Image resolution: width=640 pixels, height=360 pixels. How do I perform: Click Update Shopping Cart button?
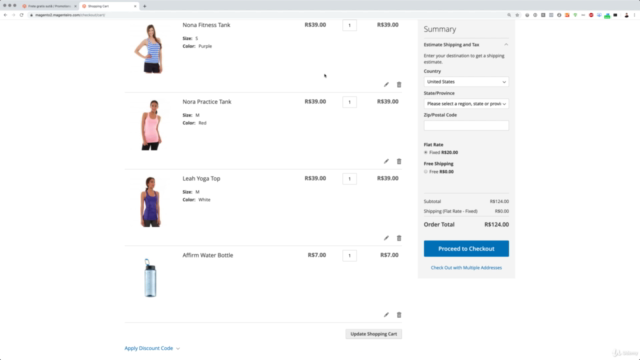(373, 334)
